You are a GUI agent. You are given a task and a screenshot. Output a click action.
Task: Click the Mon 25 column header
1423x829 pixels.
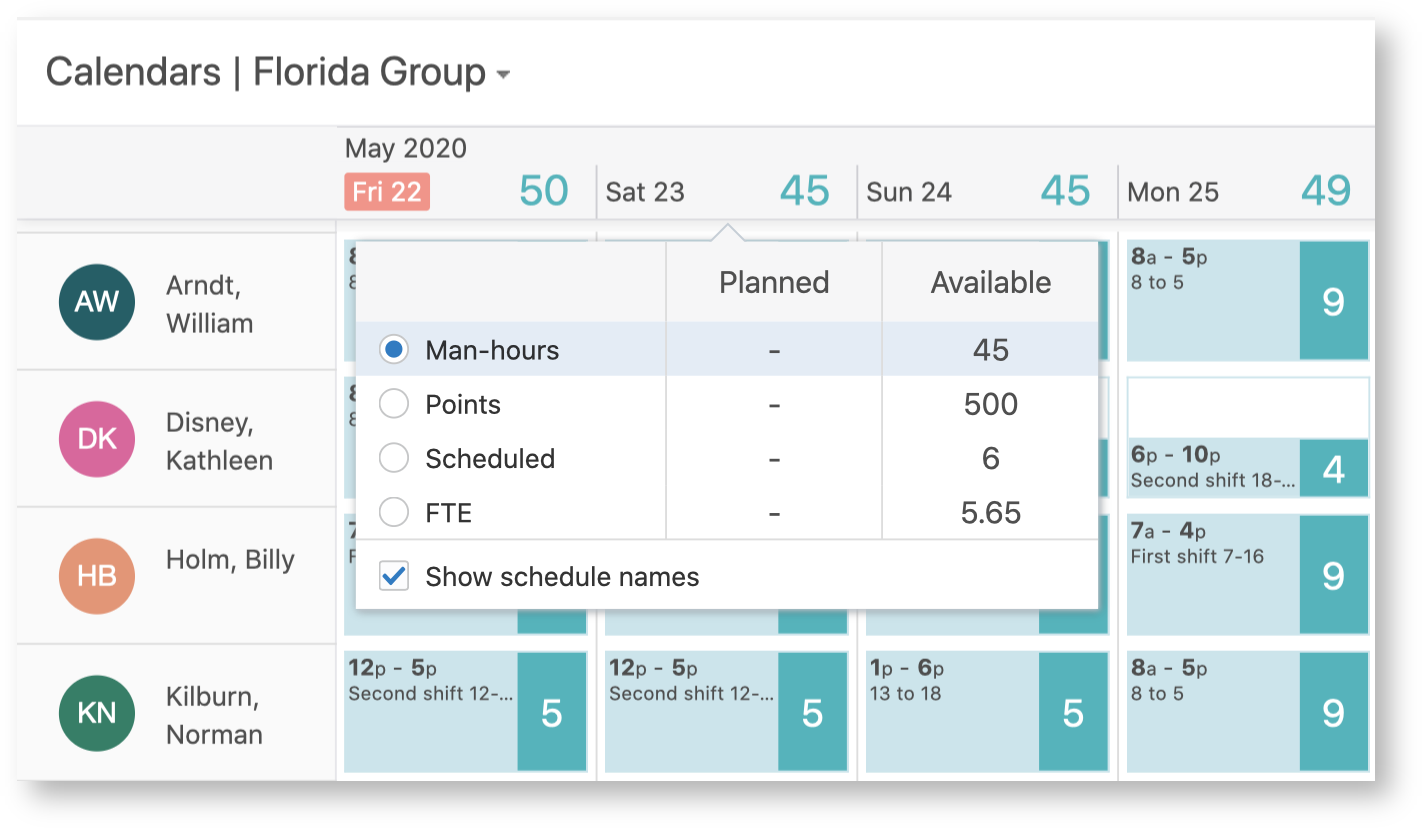point(1172,192)
